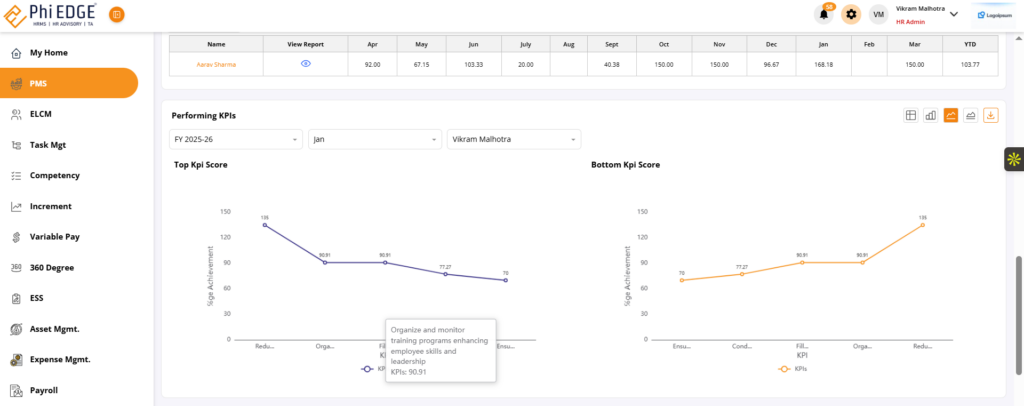
Task: Switch to area chart view icon
Action: pos(971,115)
